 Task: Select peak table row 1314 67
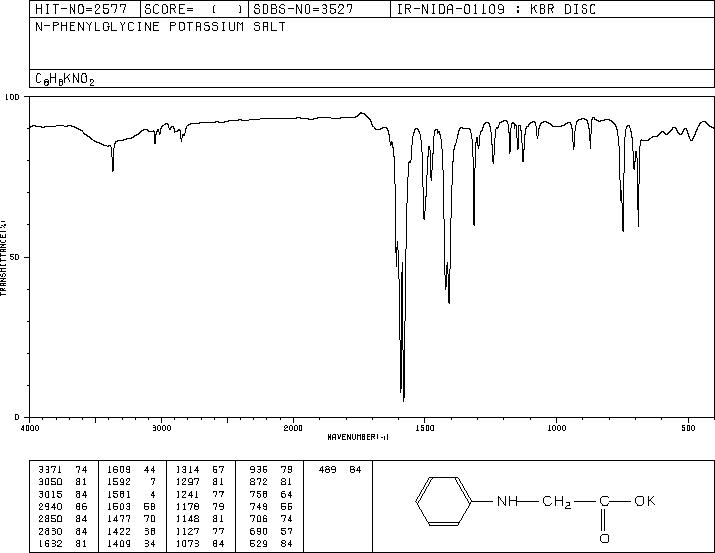pyautogui.click(x=200, y=470)
